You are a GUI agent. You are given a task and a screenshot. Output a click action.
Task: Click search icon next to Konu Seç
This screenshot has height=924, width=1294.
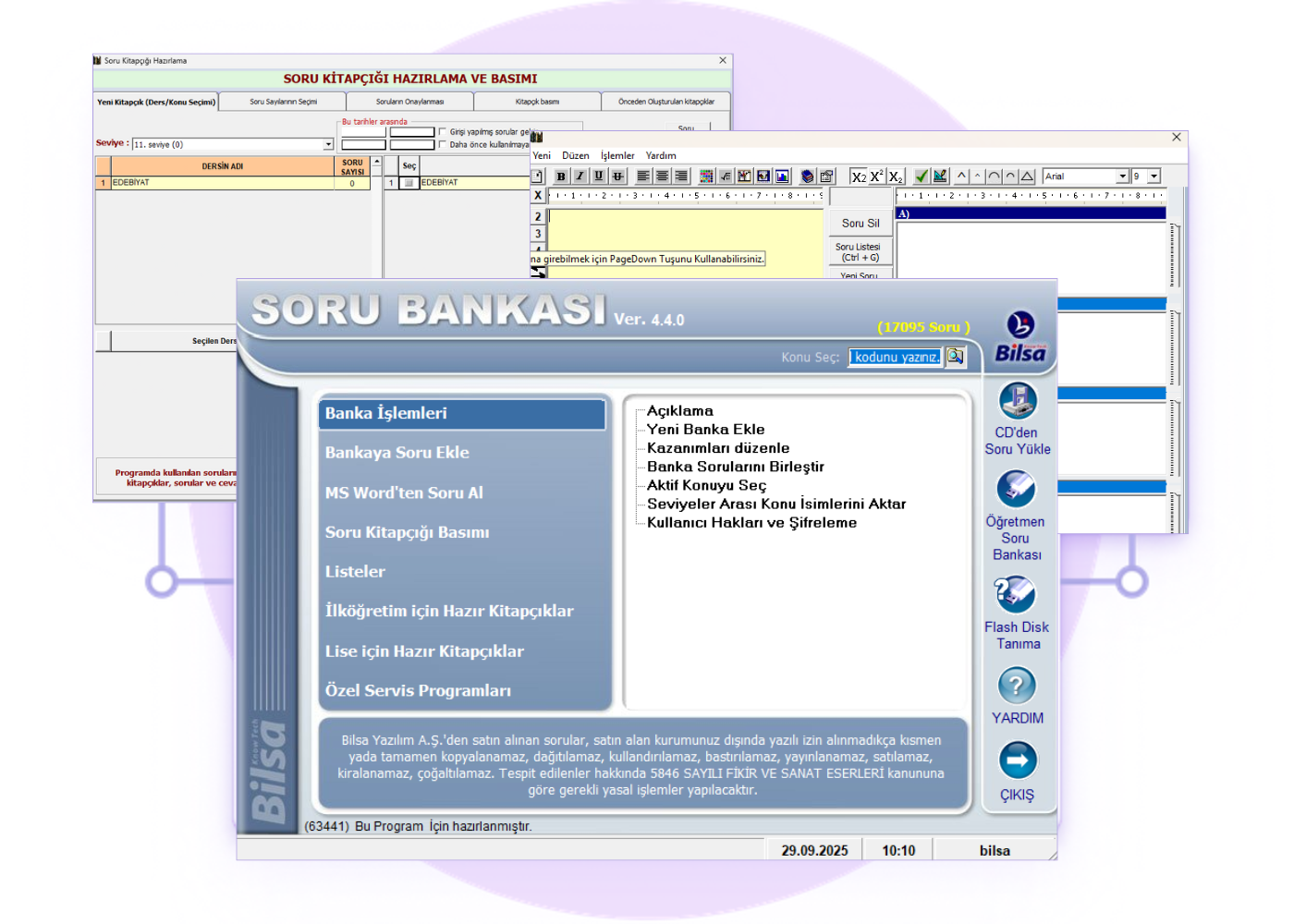click(x=955, y=357)
